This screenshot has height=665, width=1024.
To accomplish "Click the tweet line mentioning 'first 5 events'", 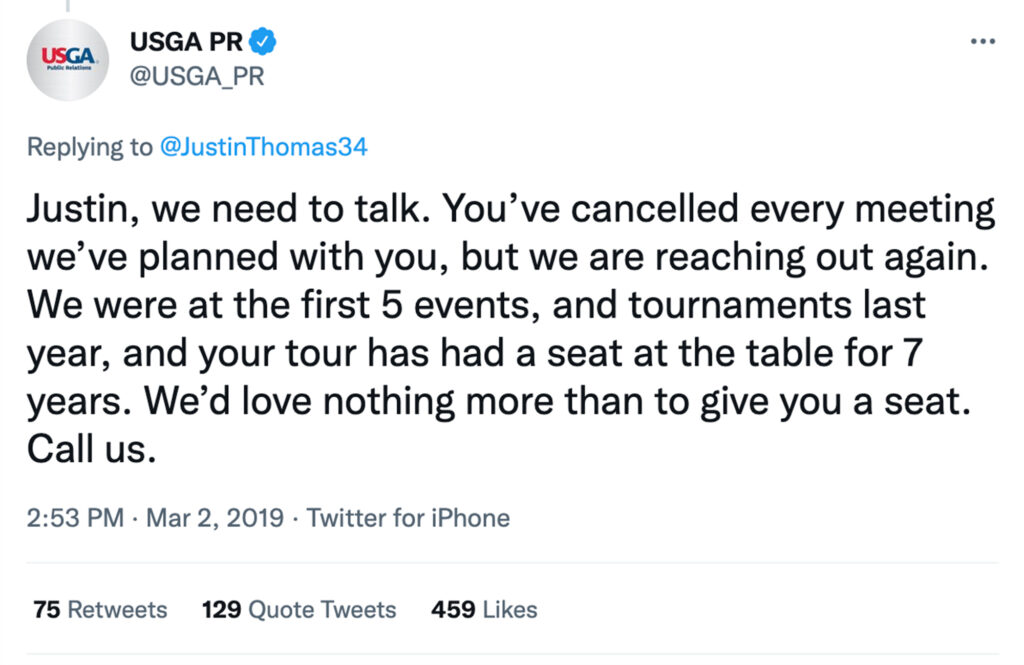I will (x=476, y=305).
